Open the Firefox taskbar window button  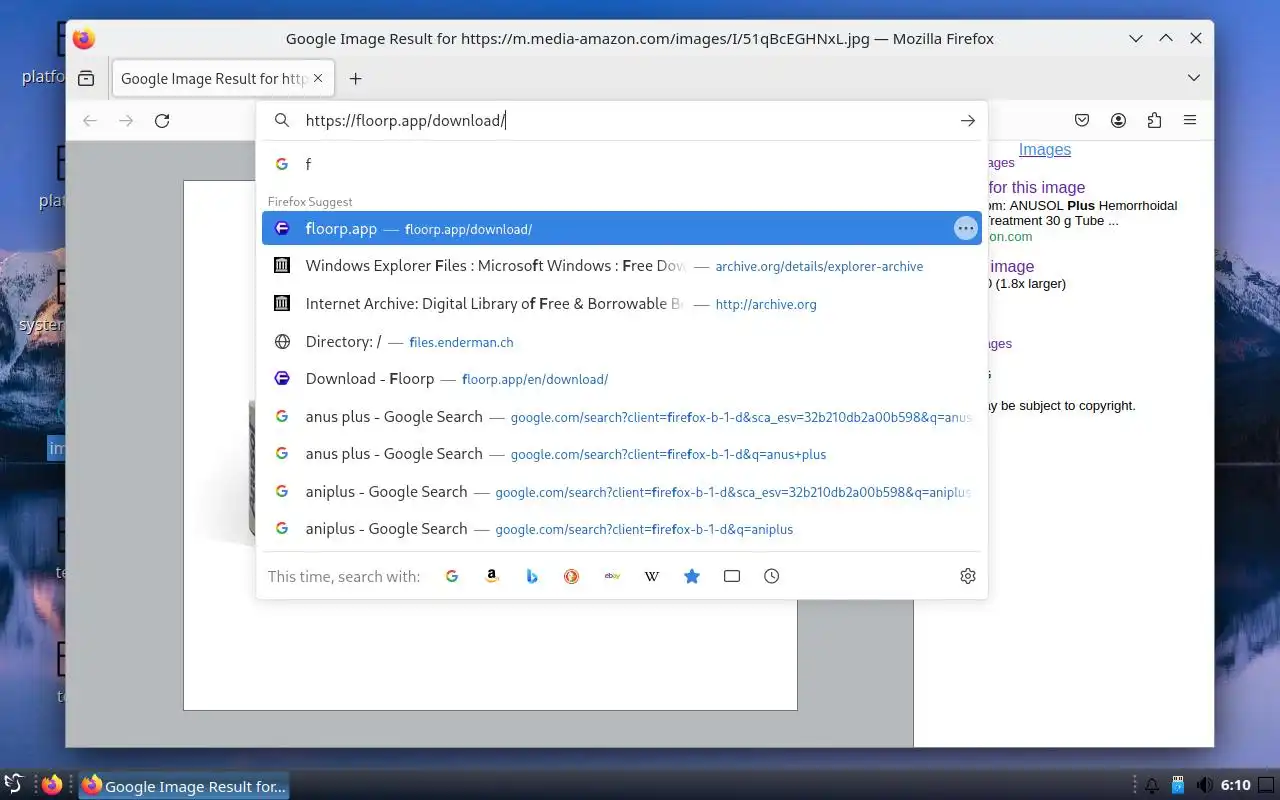point(184,786)
